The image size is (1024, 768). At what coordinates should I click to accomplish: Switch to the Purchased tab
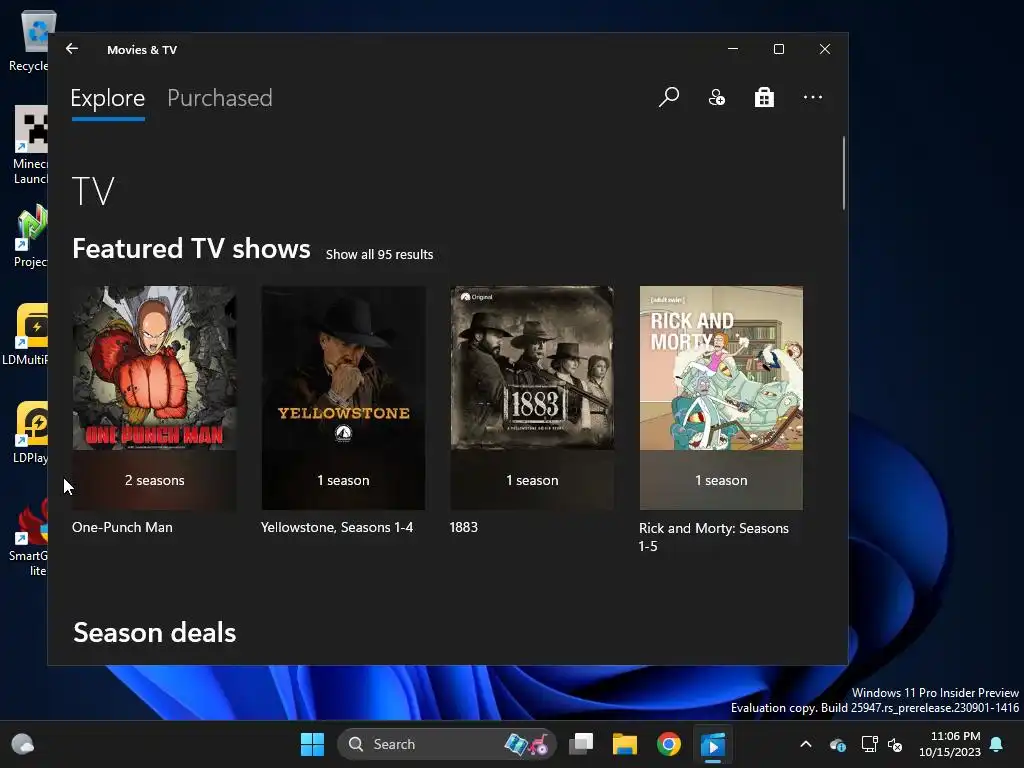tap(219, 98)
